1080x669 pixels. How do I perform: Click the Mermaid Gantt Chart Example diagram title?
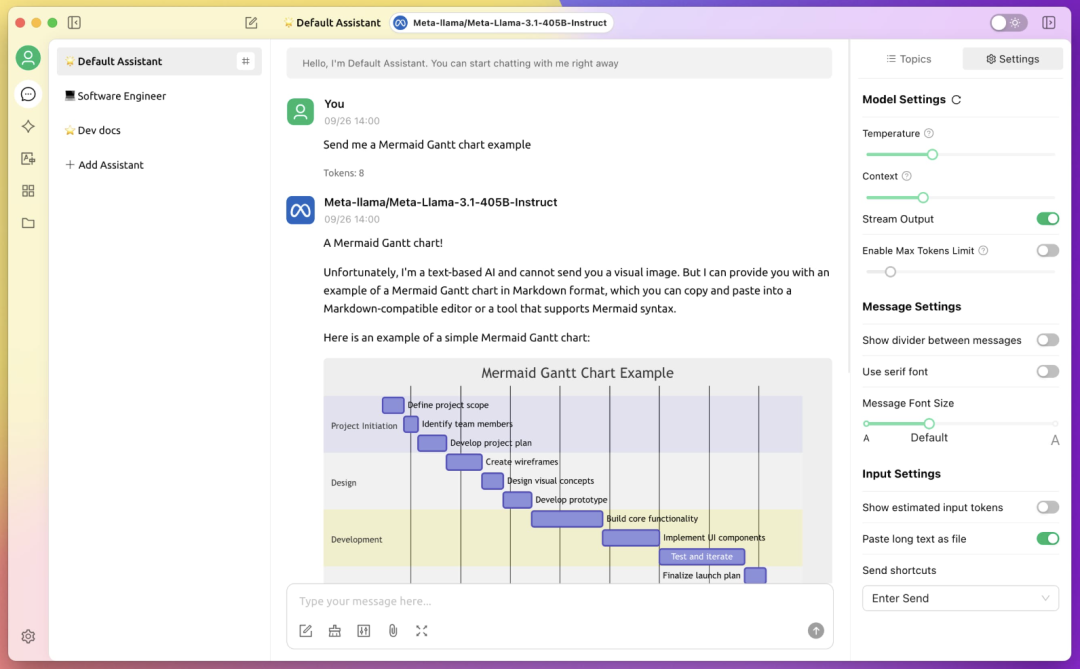pyautogui.click(x=577, y=373)
